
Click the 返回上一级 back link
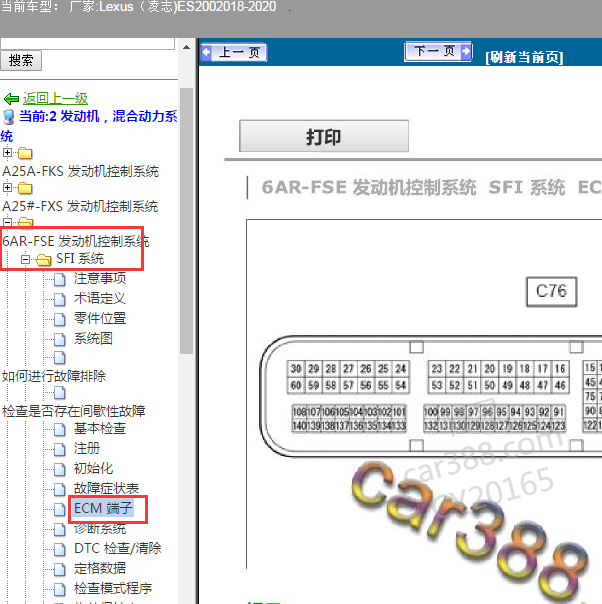pos(55,99)
